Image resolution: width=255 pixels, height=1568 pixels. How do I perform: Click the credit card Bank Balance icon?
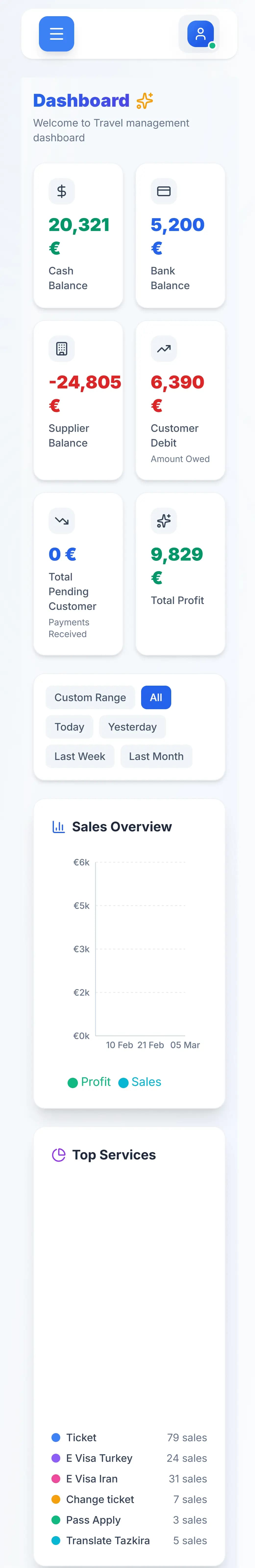coord(164,191)
